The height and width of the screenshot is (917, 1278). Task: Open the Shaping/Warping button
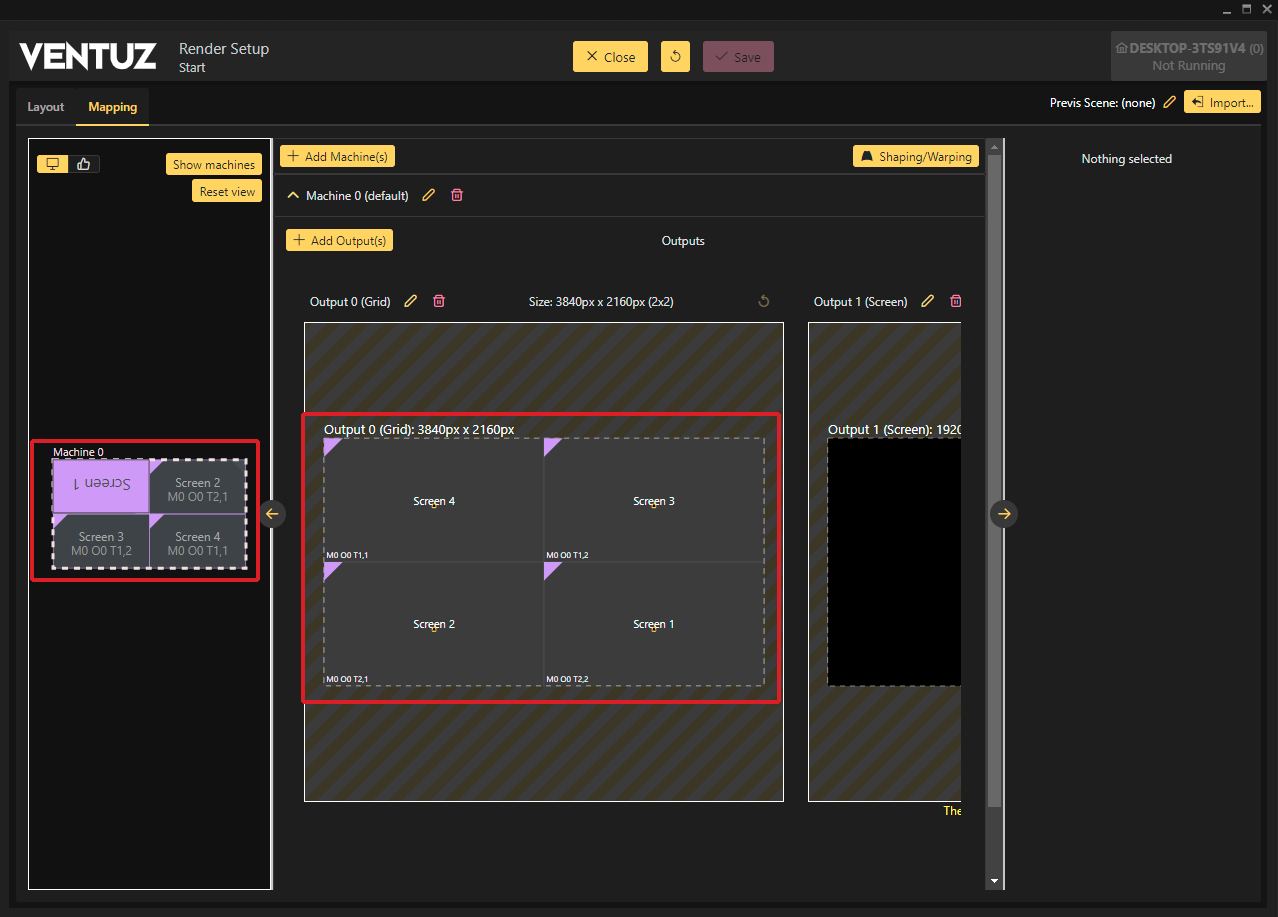[915, 157]
